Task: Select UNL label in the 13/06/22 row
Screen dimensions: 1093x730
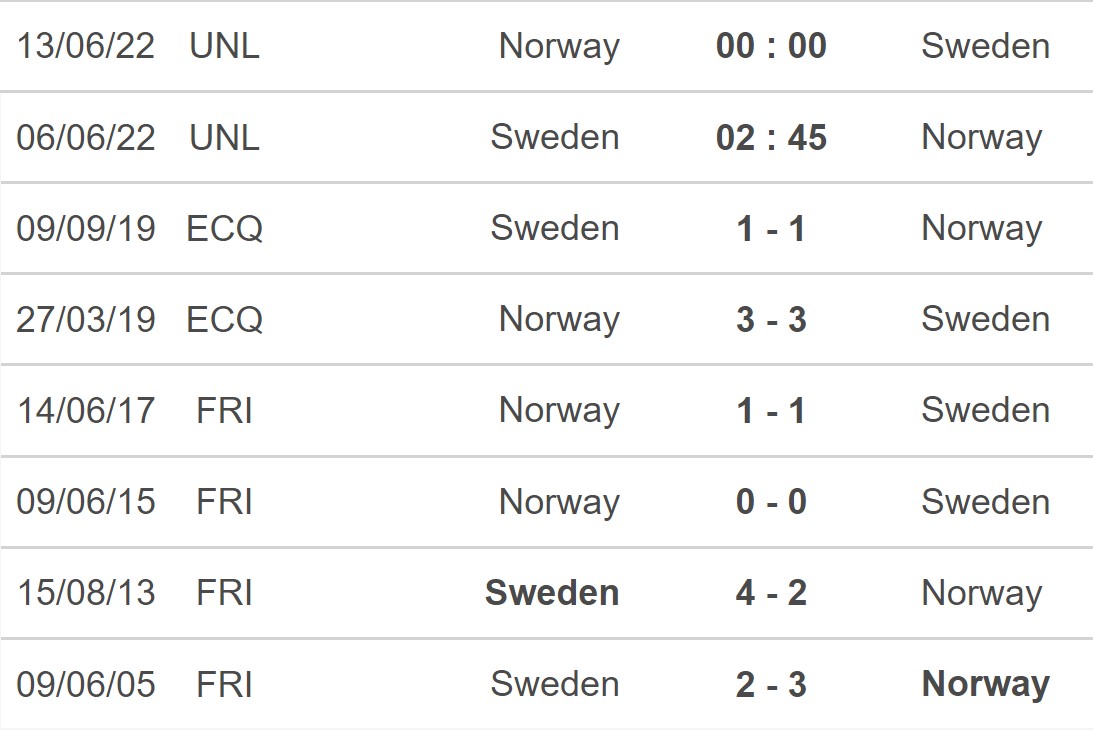Action: pos(224,46)
